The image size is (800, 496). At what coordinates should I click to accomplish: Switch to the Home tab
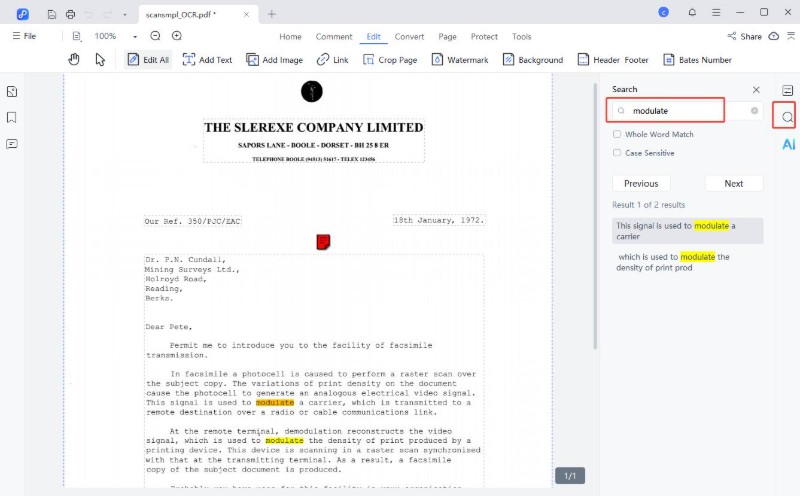(290, 37)
